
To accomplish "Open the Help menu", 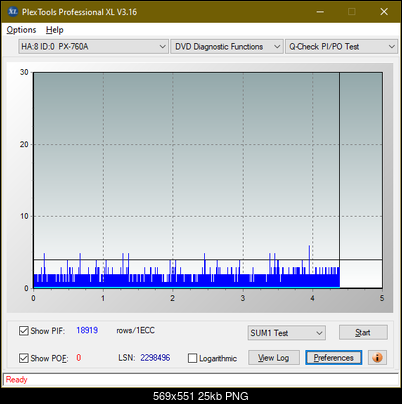I will [x=55, y=30].
